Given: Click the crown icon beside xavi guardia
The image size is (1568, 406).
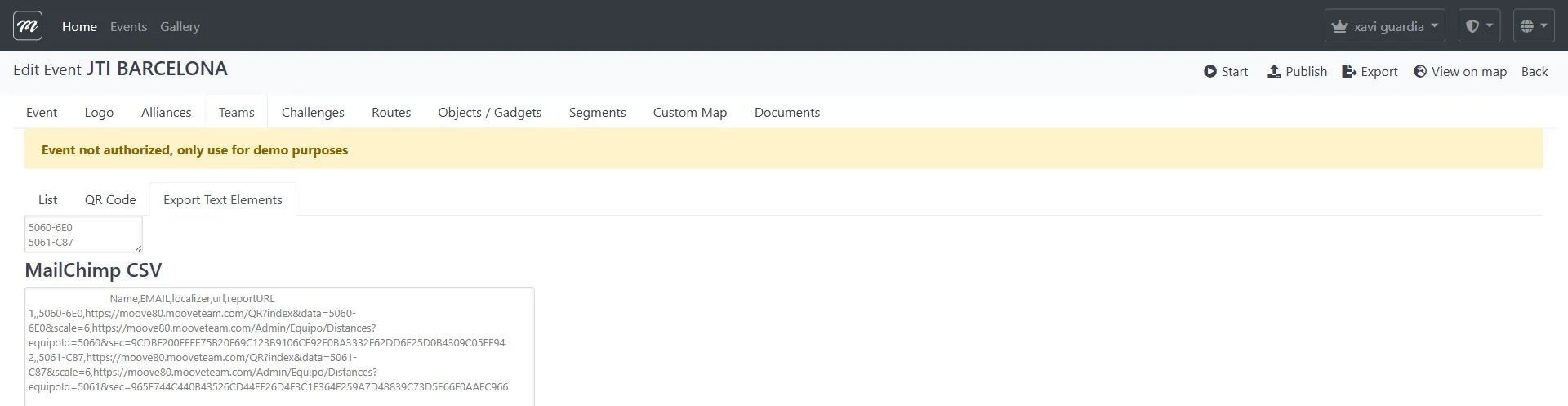Looking at the screenshot, I should pyautogui.click(x=1339, y=26).
